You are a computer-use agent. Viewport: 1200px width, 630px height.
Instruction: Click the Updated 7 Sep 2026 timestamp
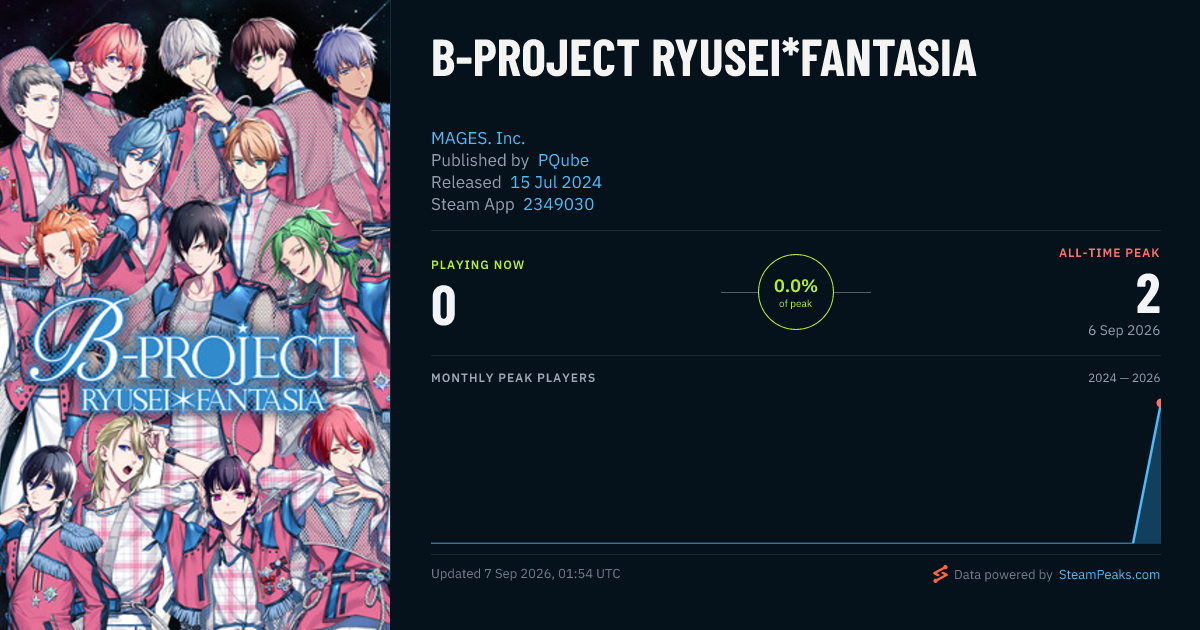pos(526,574)
